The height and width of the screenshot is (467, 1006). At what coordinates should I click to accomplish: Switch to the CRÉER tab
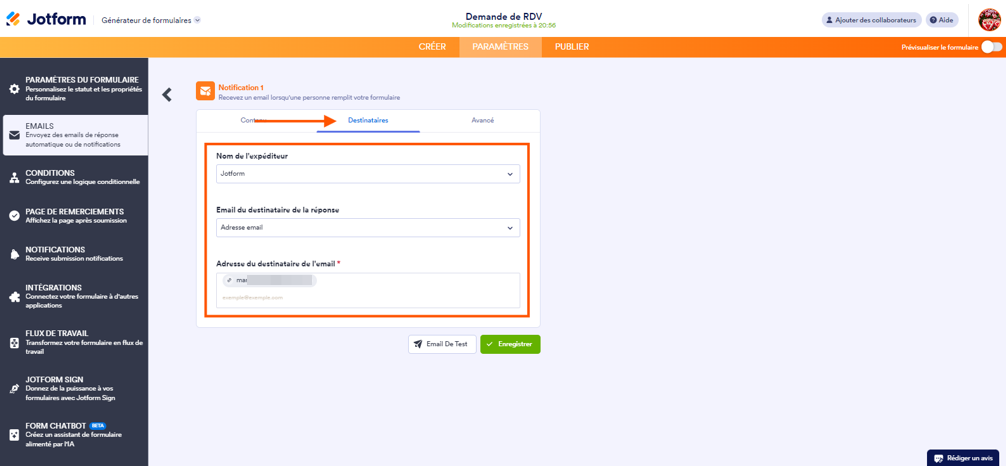[x=432, y=47]
